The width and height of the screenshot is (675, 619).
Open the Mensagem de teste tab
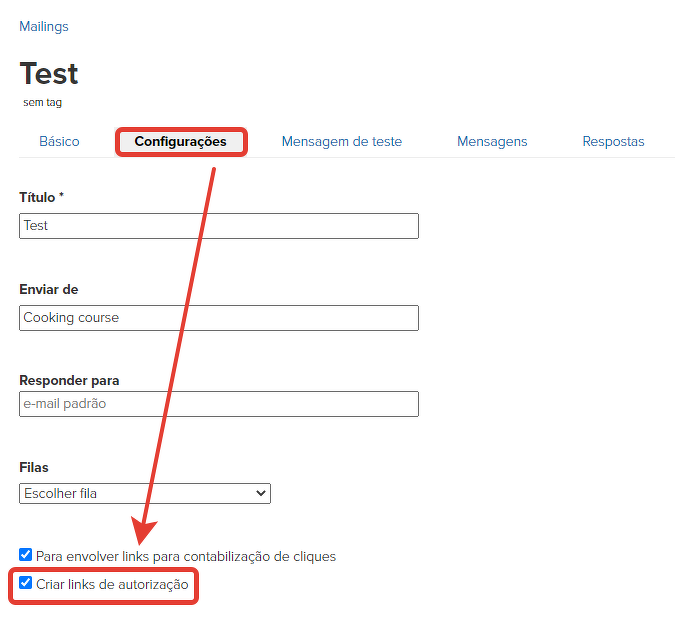[341, 142]
